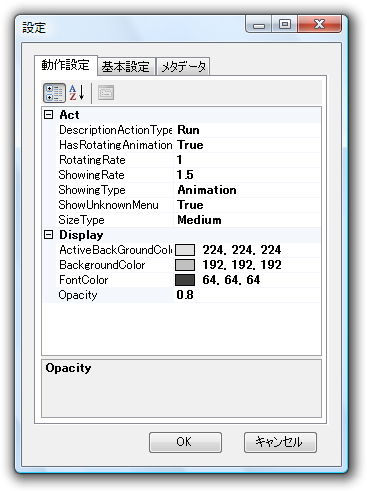Close the 設定 dialog window

click(319, 24)
